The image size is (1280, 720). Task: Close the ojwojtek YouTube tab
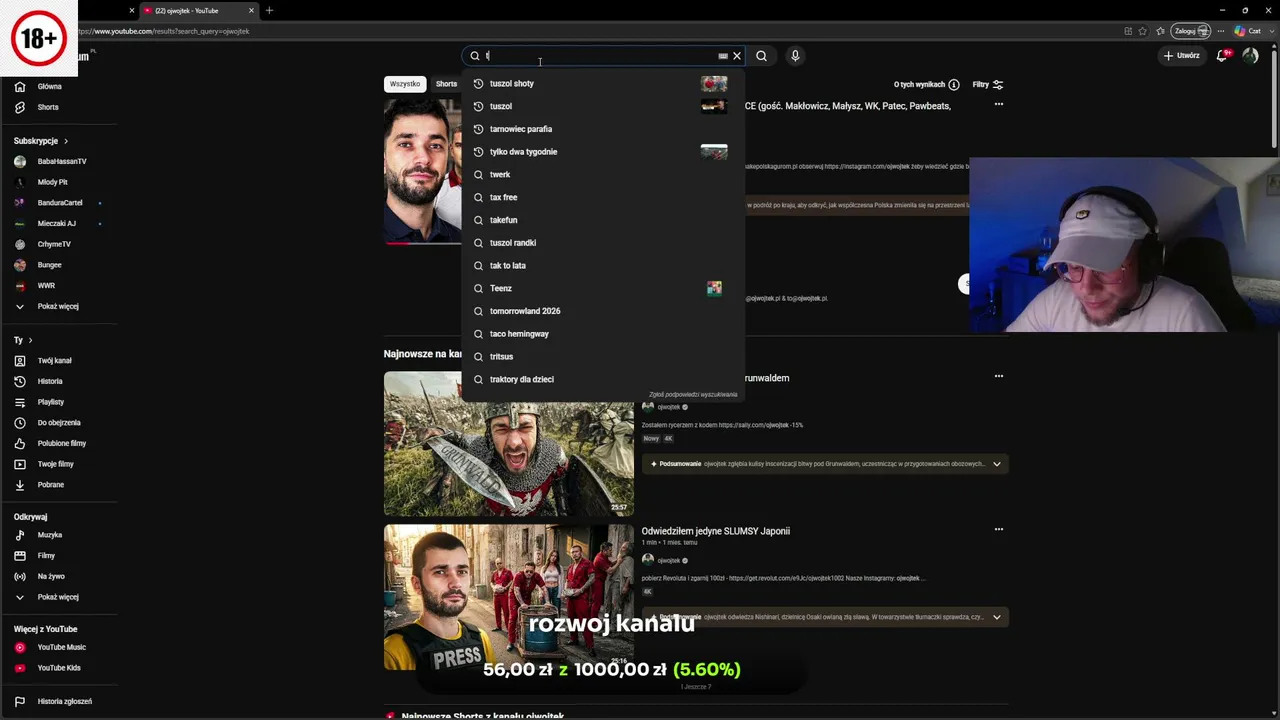(251, 10)
